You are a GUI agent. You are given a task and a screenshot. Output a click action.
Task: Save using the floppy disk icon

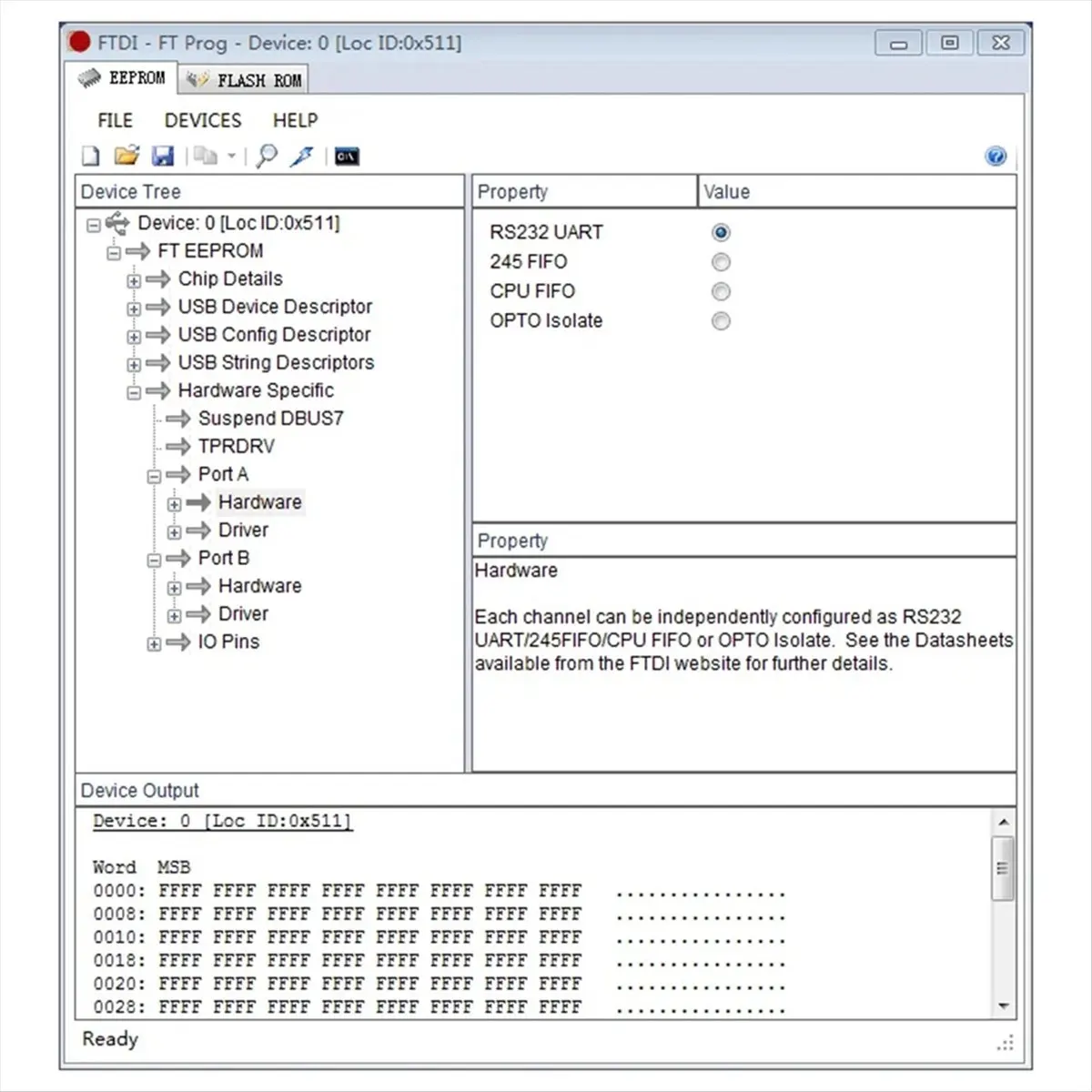(x=163, y=157)
